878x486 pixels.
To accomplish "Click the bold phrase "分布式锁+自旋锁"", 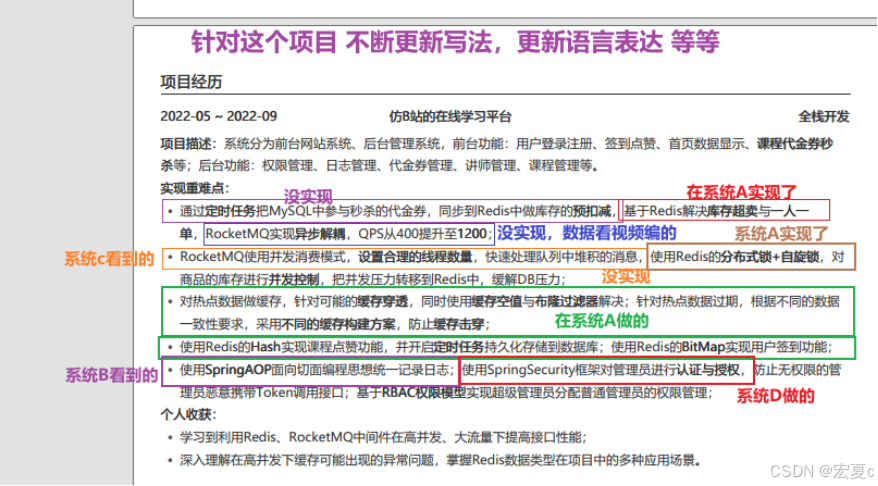I will click(x=769, y=257).
